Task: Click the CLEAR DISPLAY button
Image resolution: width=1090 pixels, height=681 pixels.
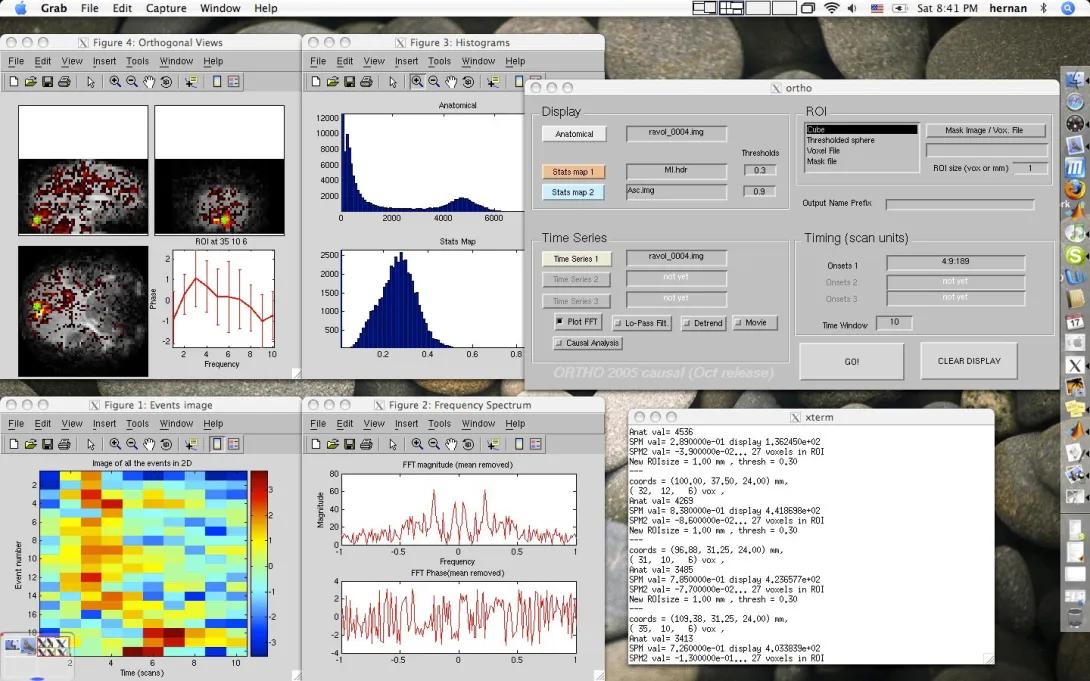Action: tap(969, 361)
